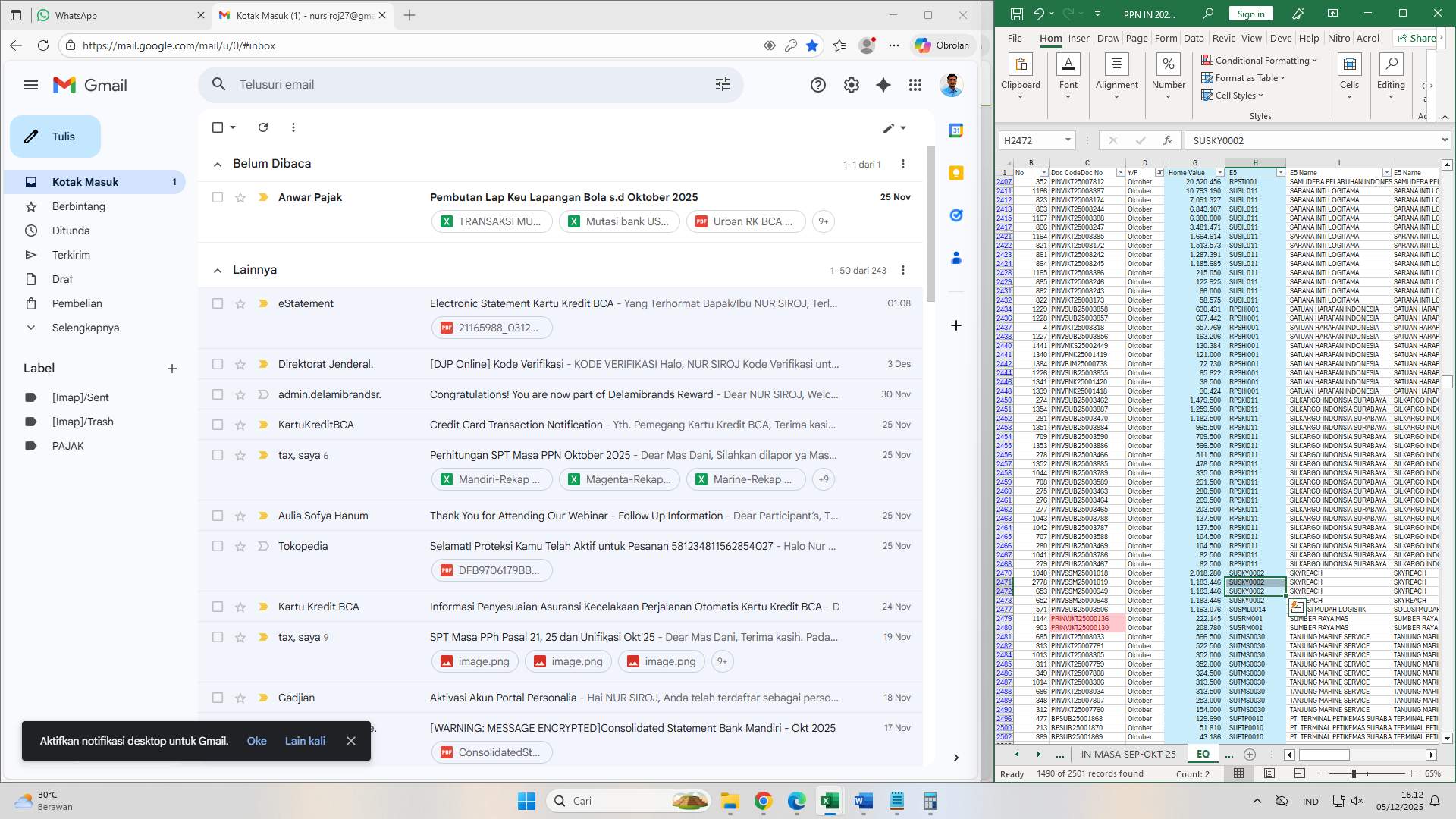Click the formula bar showing SUSKY0002

pos(1289,140)
